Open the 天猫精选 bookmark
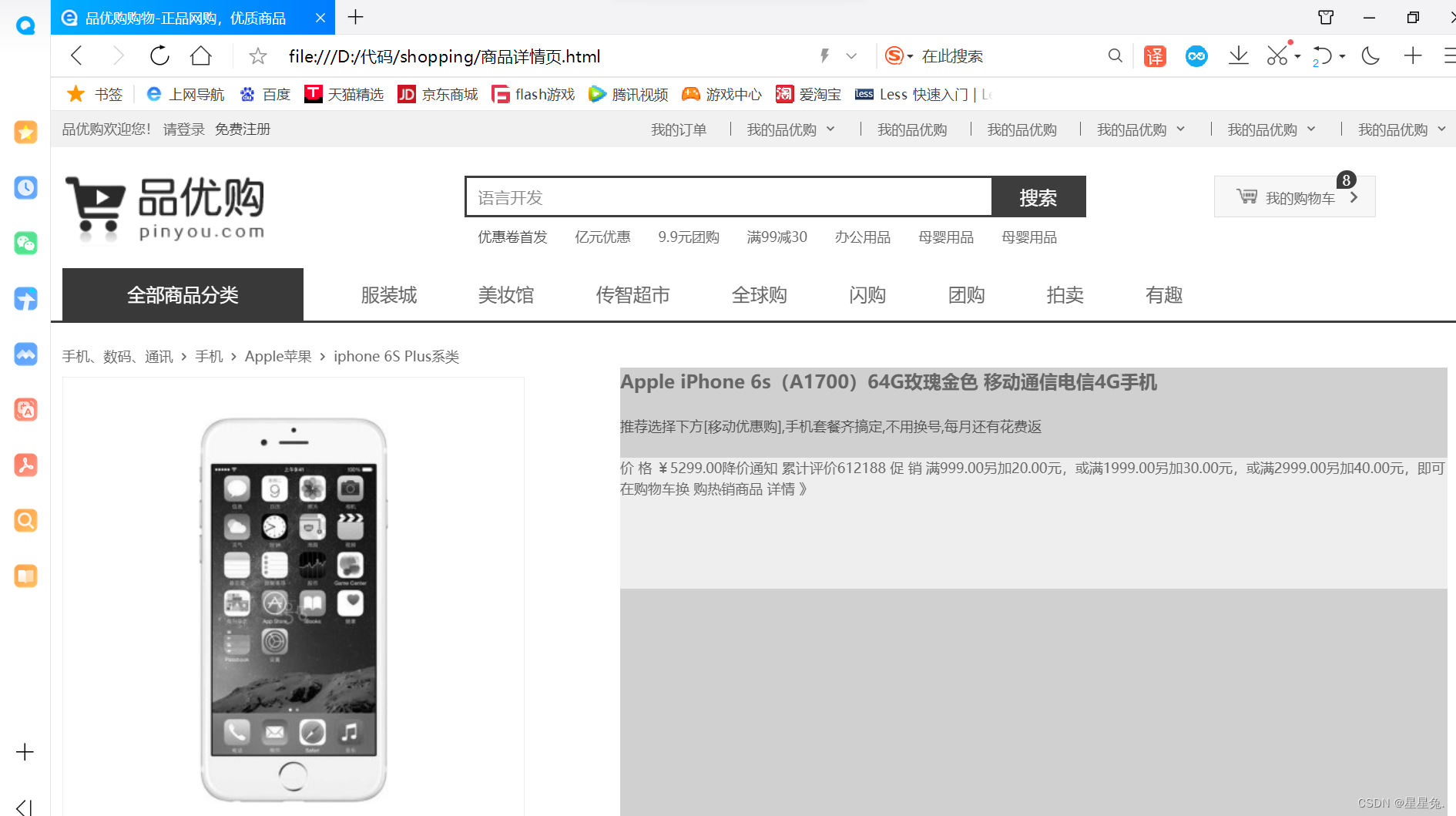Viewport: 1456px width, 816px height. pyautogui.click(x=344, y=94)
